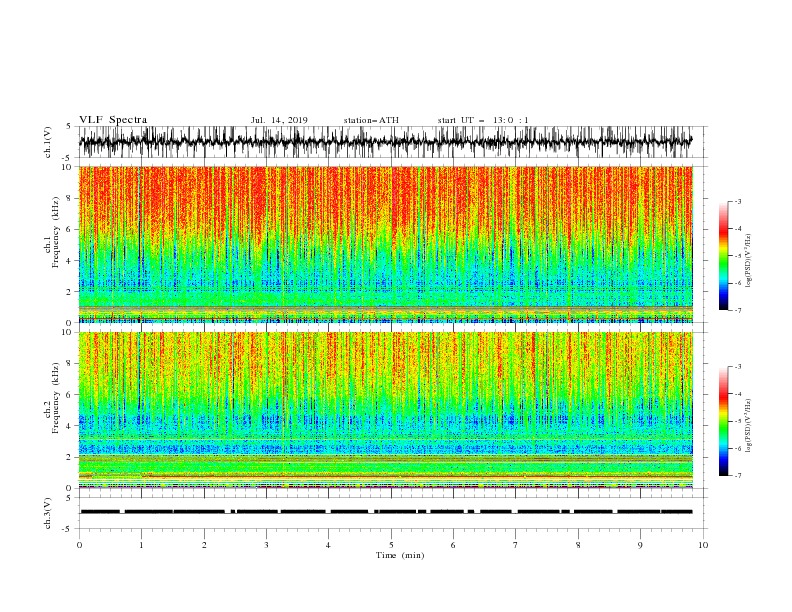Click time axis tick label '6'
Screen dimensions: 792x612
[x=453, y=545]
